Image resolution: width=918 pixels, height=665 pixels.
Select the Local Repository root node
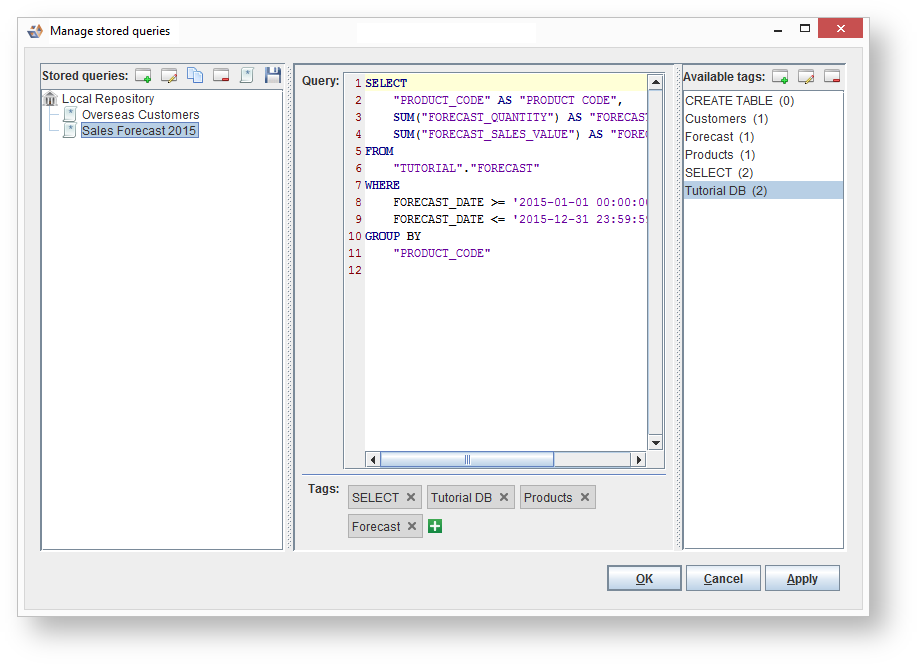pyautogui.click(x=107, y=99)
